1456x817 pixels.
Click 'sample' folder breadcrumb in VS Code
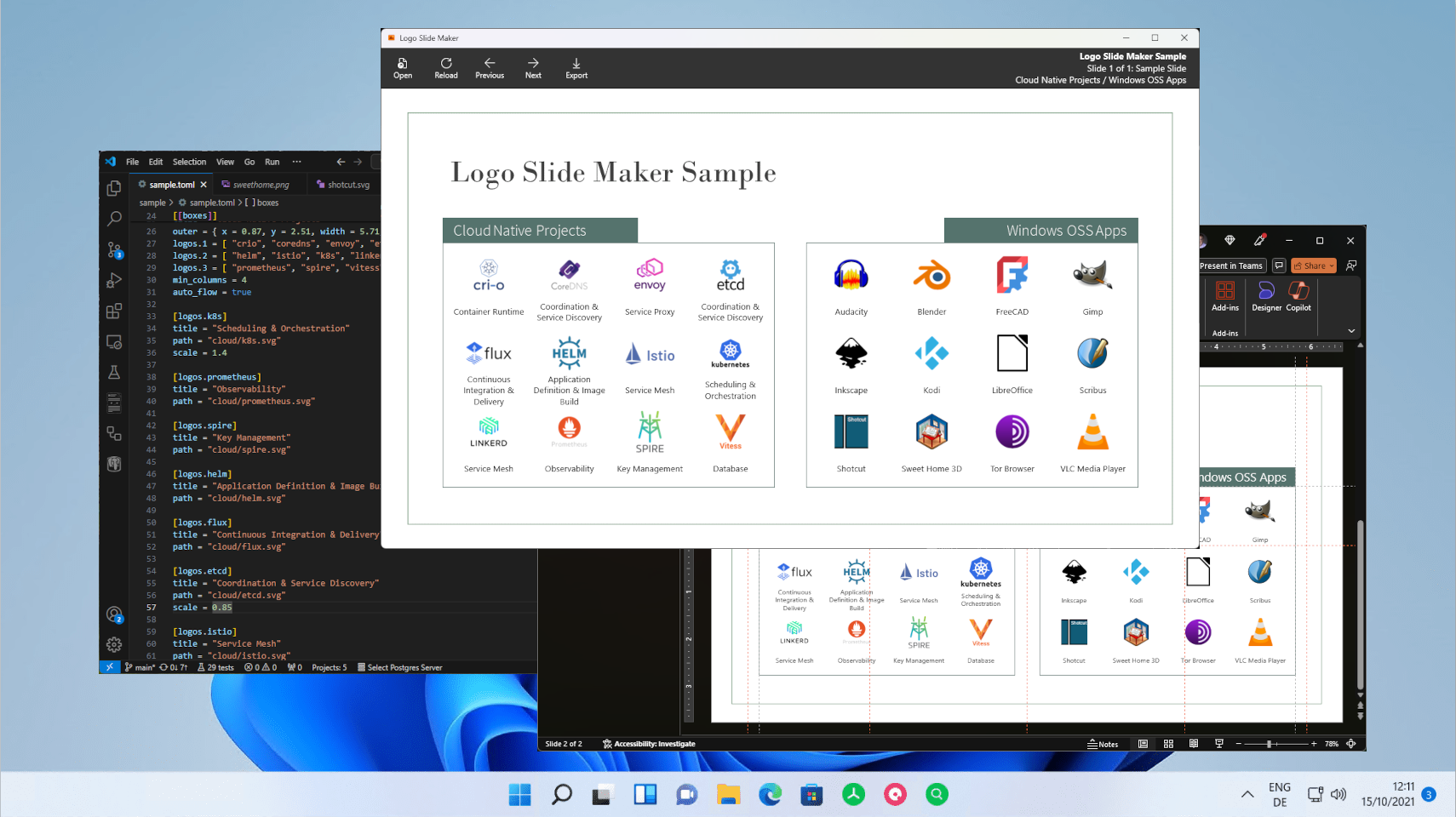click(152, 203)
